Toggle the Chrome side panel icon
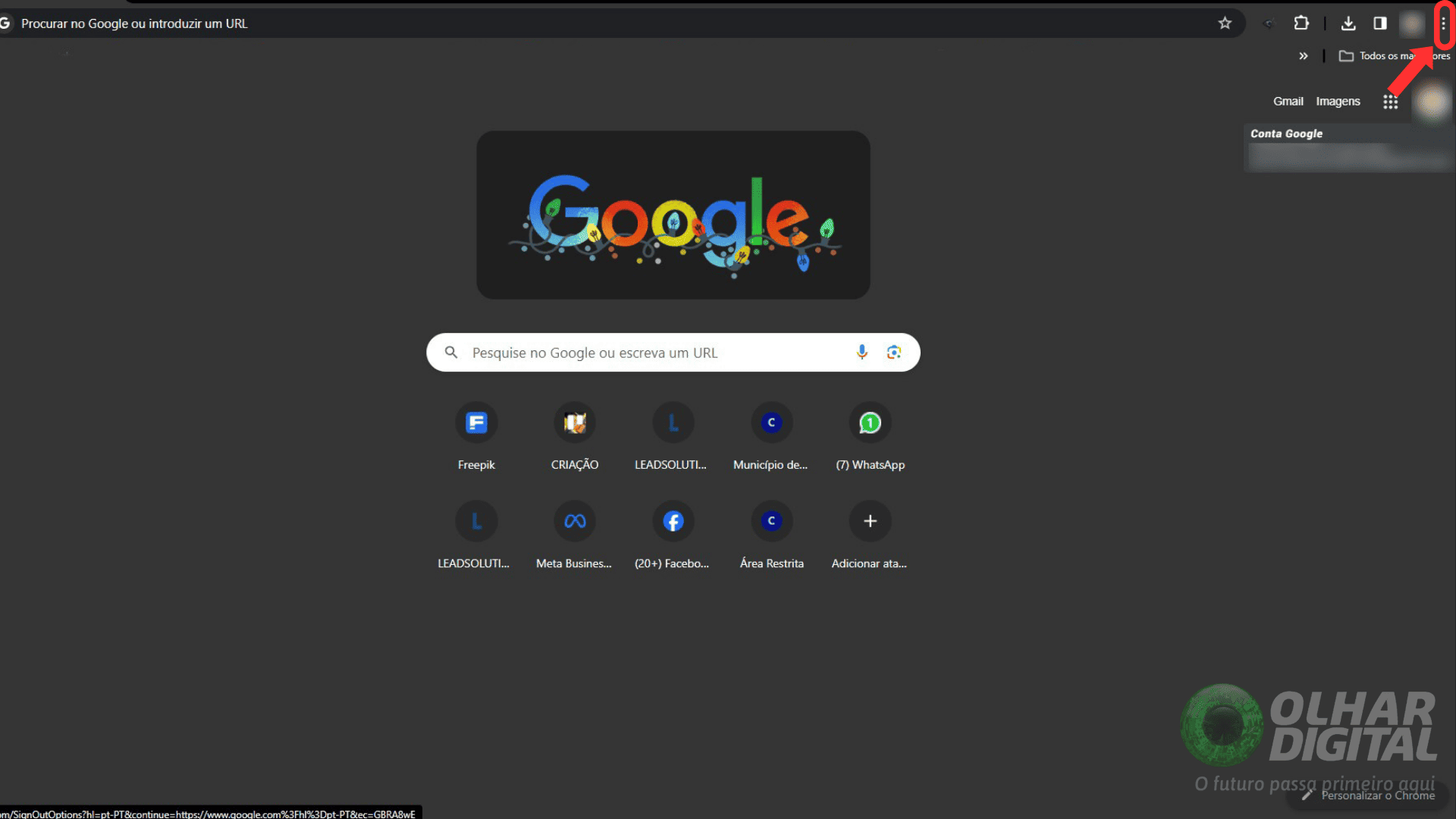Image resolution: width=1456 pixels, height=819 pixels. pyautogui.click(x=1380, y=24)
